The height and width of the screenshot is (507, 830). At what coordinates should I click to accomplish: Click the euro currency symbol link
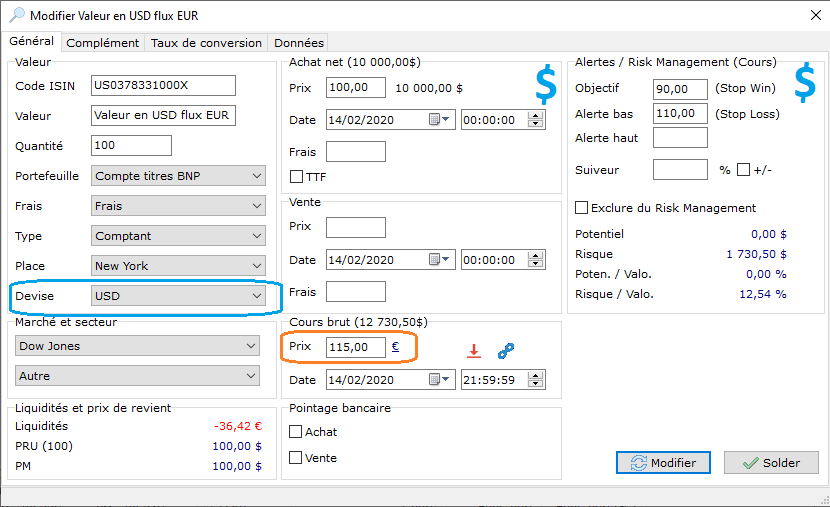pyautogui.click(x=395, y=347)
